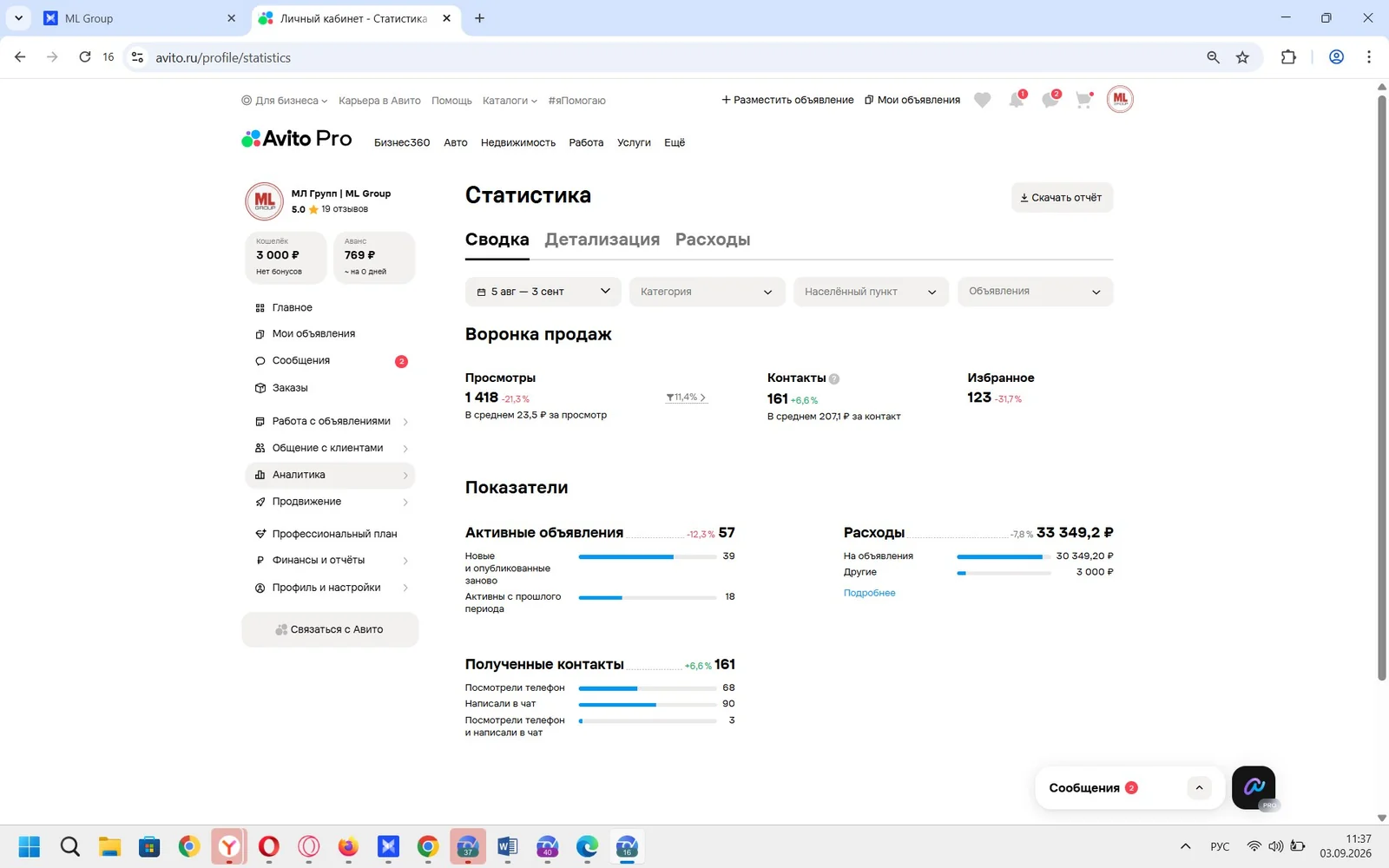Open Windows Start menu
This screenshot has width=1389, height=868.
pos(30,846)
